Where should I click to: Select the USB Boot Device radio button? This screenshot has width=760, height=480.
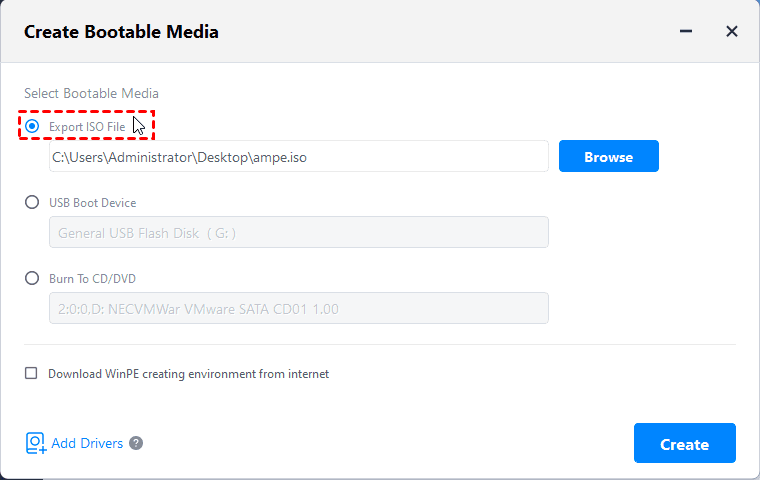coord(32,202)
